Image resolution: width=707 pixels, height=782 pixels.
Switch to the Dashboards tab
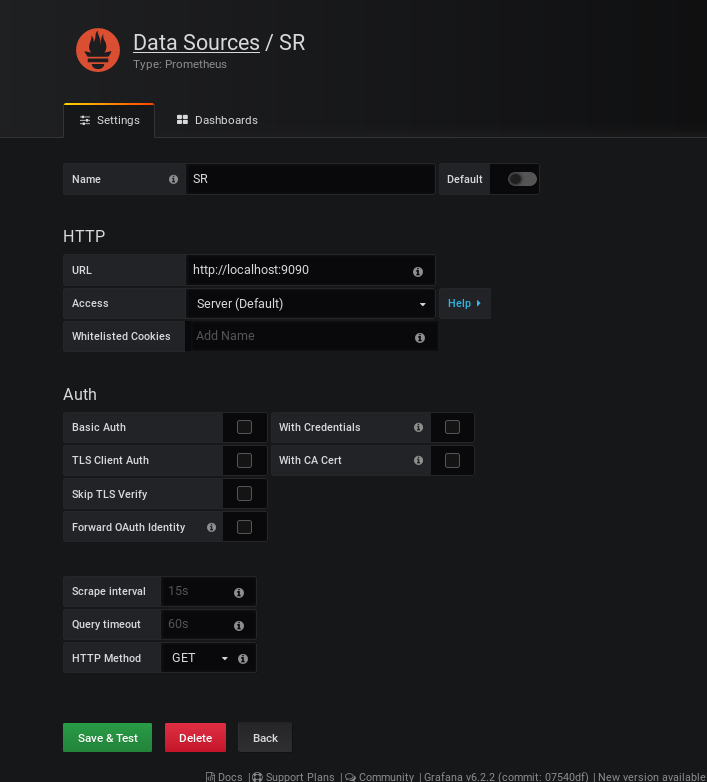(217, 120)
